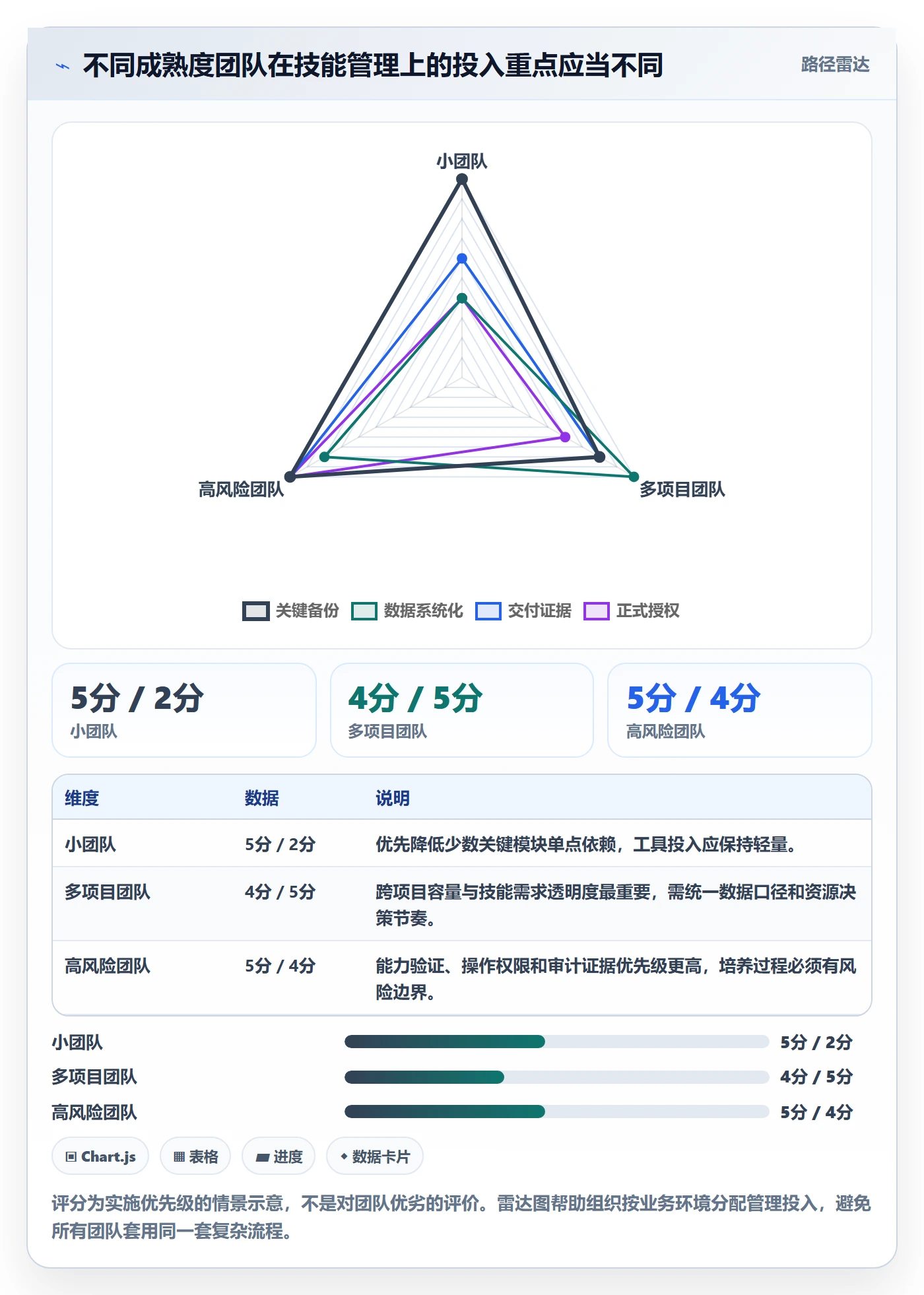
Task: Click the footnote text starting with 评分为实施优先级
Action: pyautogui.click(x=461, y=1217)
